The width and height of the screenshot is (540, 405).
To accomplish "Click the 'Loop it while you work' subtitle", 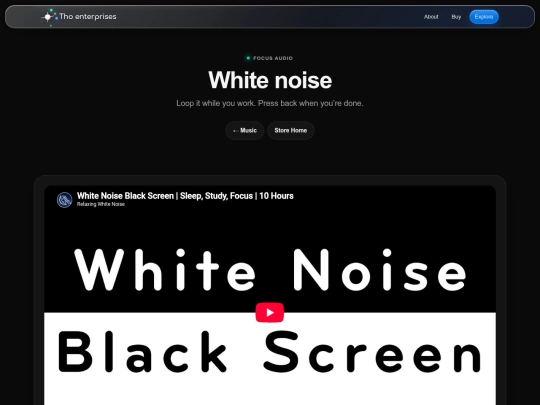I will [270, 103].
